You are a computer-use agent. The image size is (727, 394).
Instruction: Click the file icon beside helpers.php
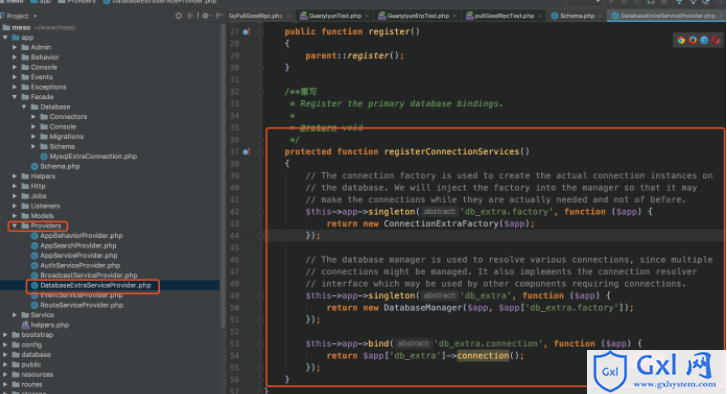(x=25, y=325)
